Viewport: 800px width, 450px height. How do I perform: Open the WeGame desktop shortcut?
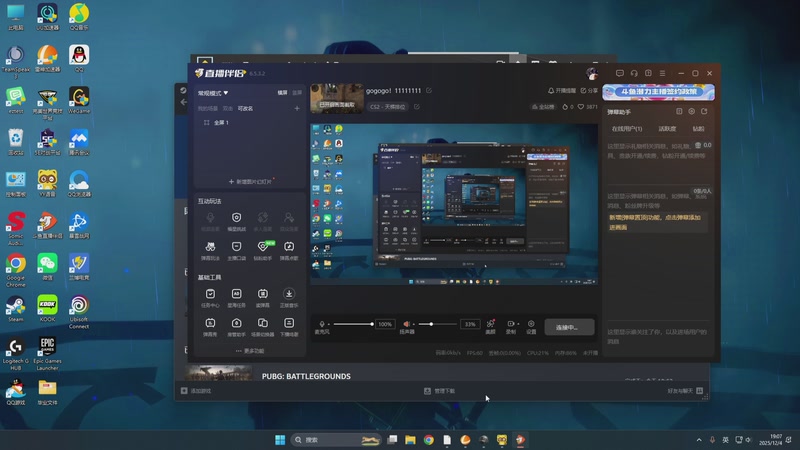pos(79,100)
